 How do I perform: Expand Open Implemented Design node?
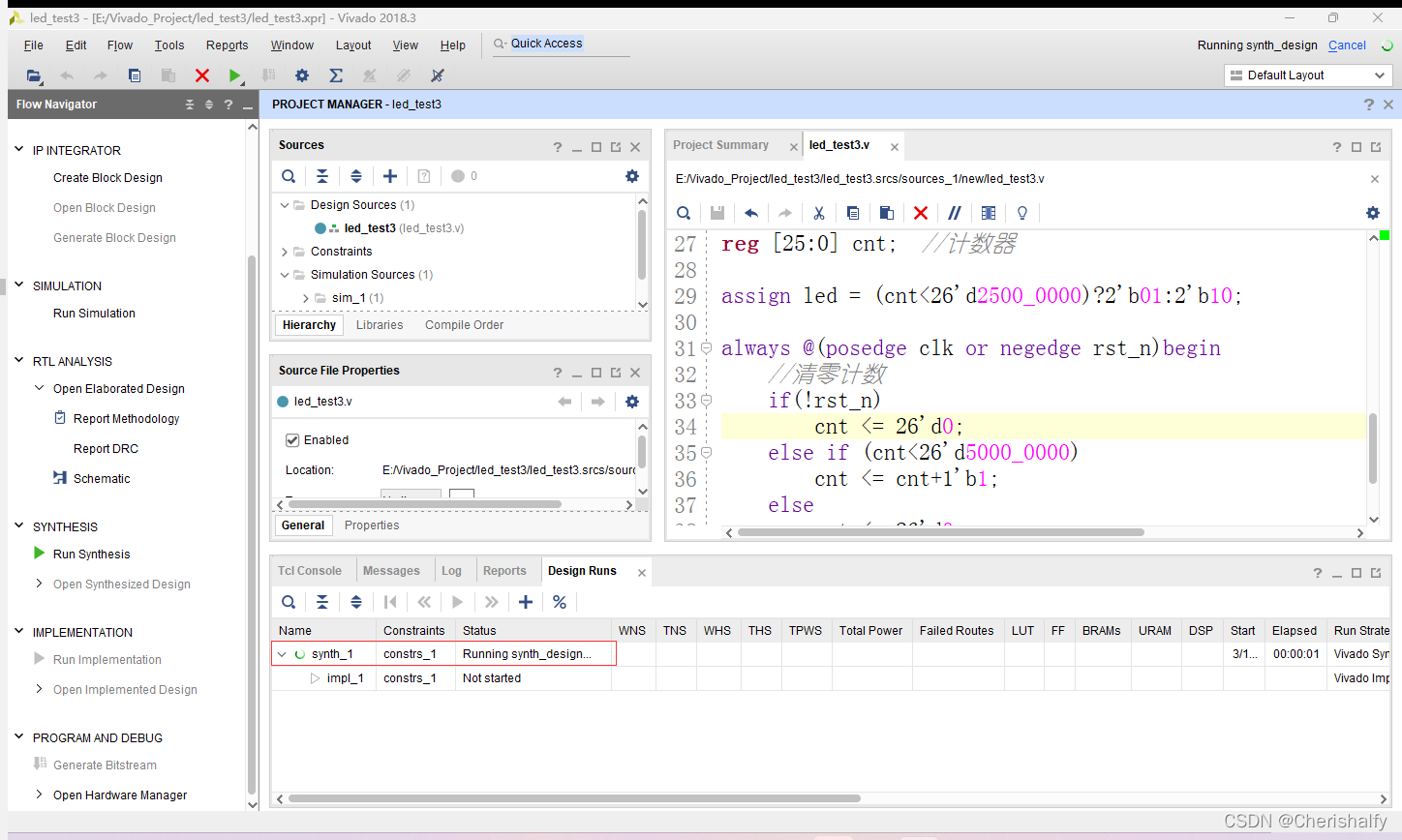tap(40, 689)
